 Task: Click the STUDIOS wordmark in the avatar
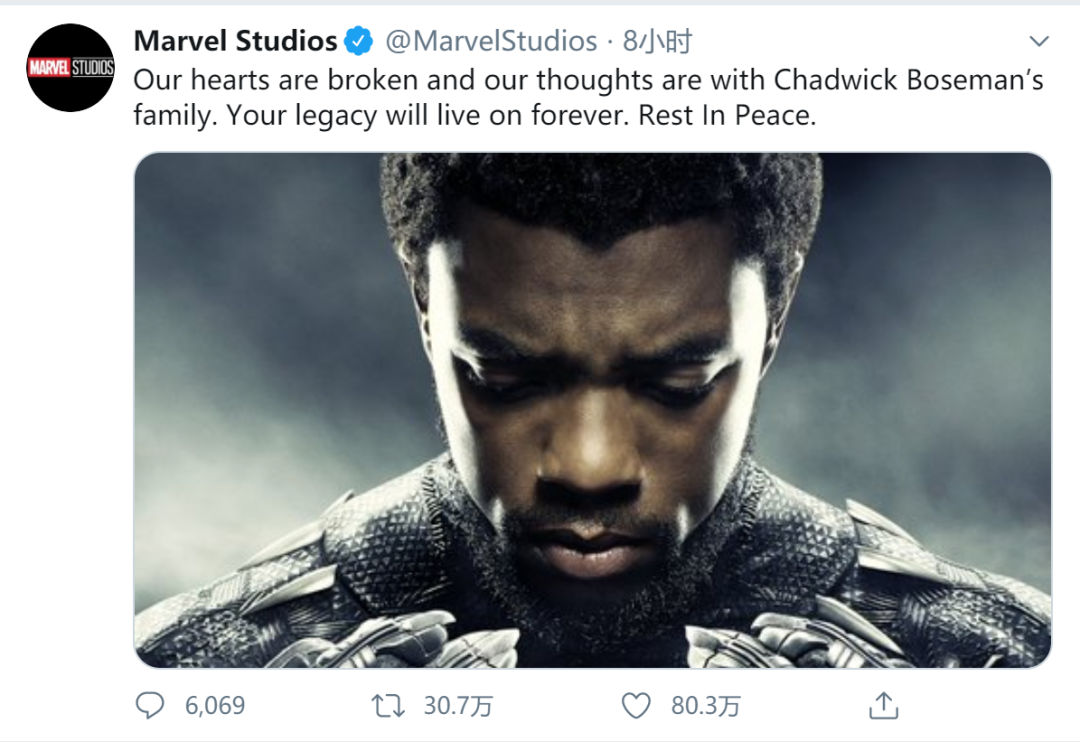click(x=92, y=68)
